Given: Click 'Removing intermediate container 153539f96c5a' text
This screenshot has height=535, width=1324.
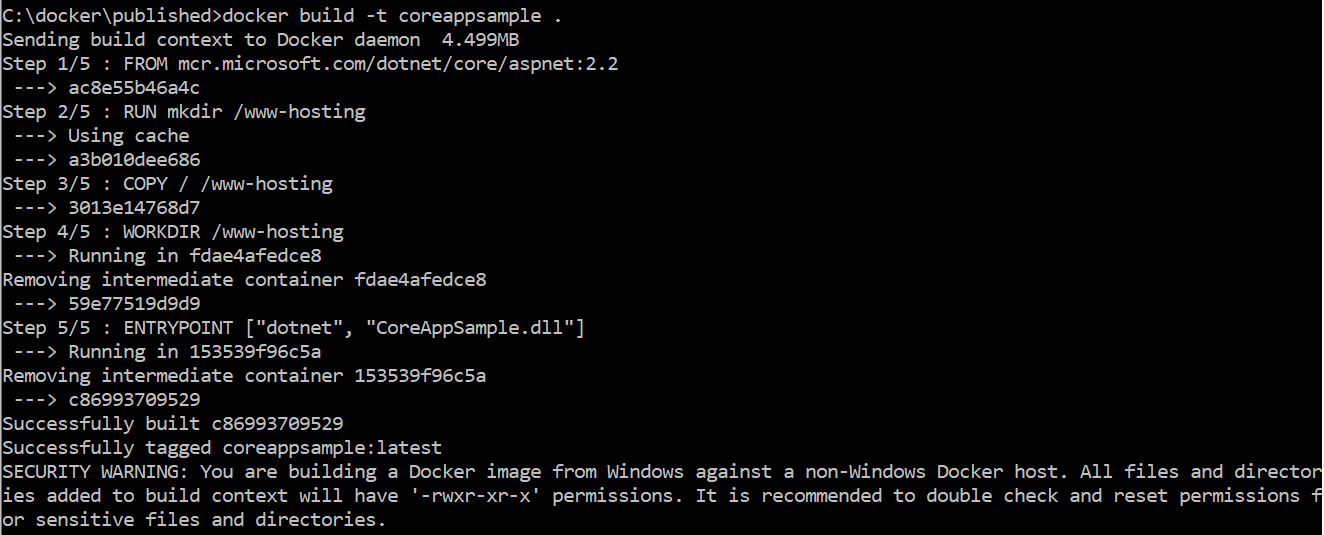Looking at the screenshot, I should point(244,376).
